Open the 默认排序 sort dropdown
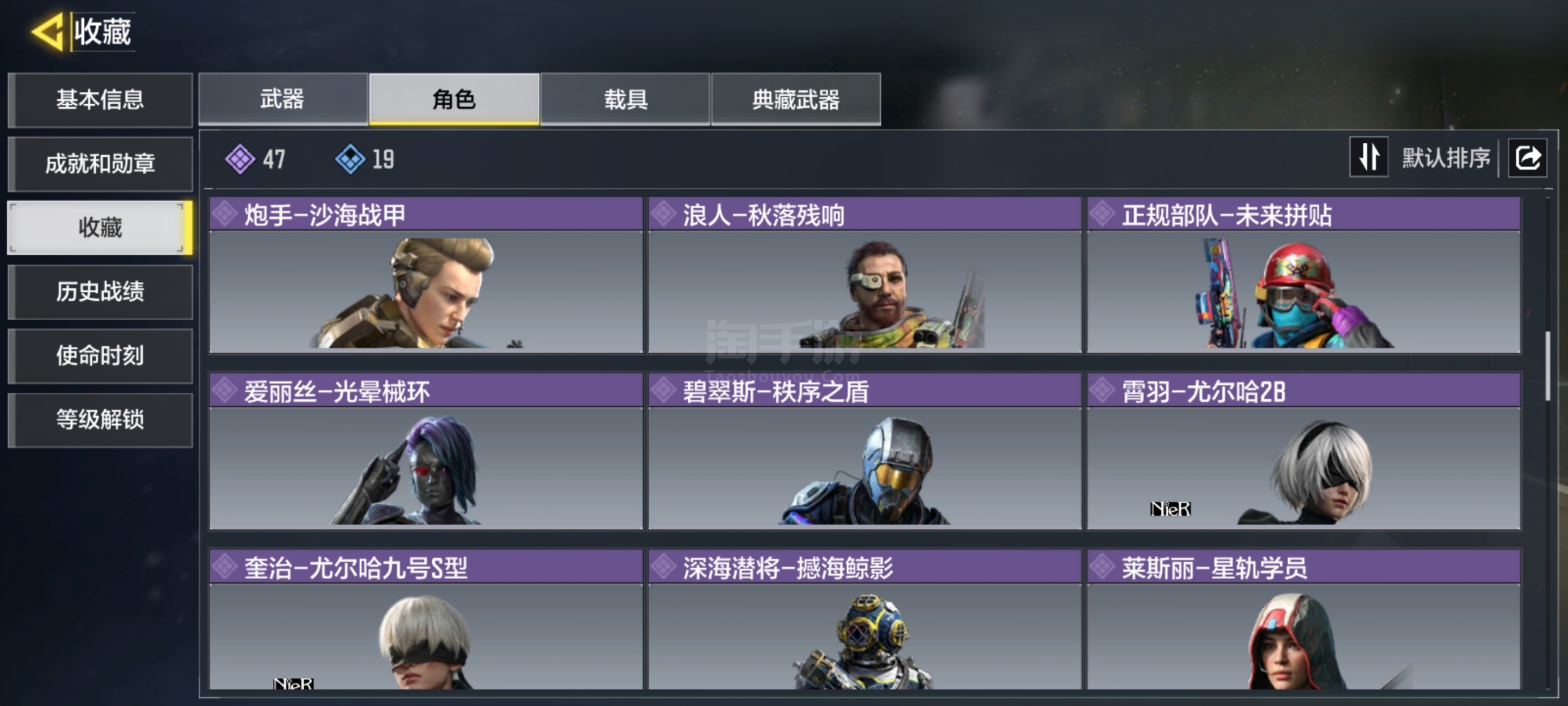Screen dimensions: 1568x706 (x=1446, y=158)
